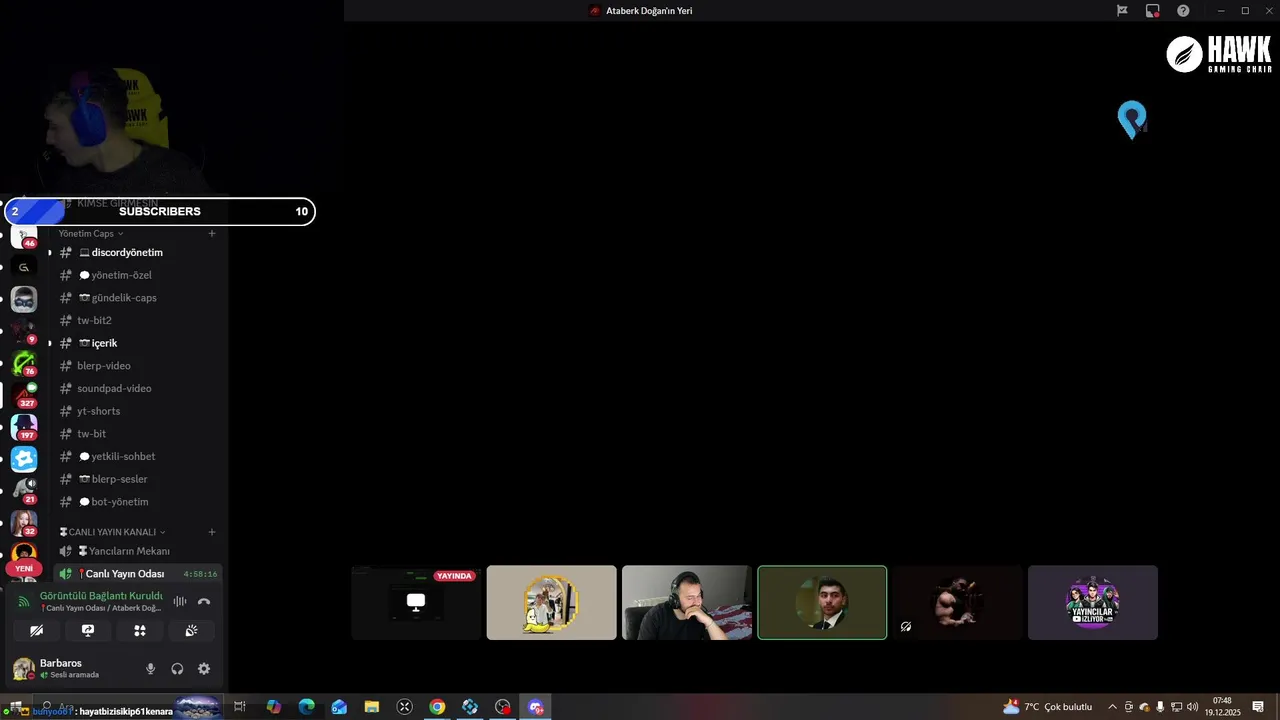The width and height of the screenshot is (1280, 720).
Task: Open activities launcher icon in voice panel
Action: (x=140, y=631)
